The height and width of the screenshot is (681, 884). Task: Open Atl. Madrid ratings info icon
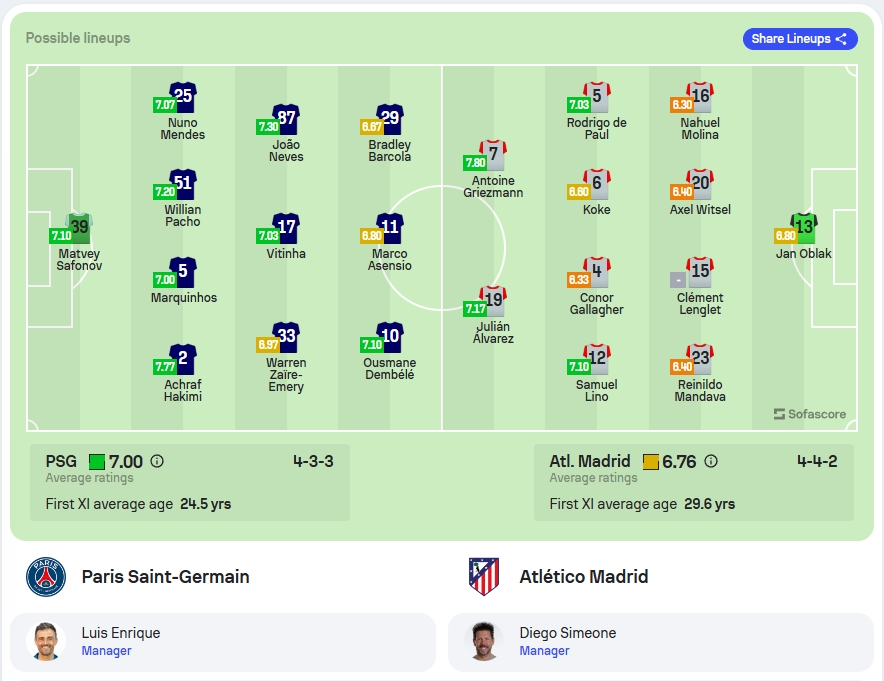point(711,461)
